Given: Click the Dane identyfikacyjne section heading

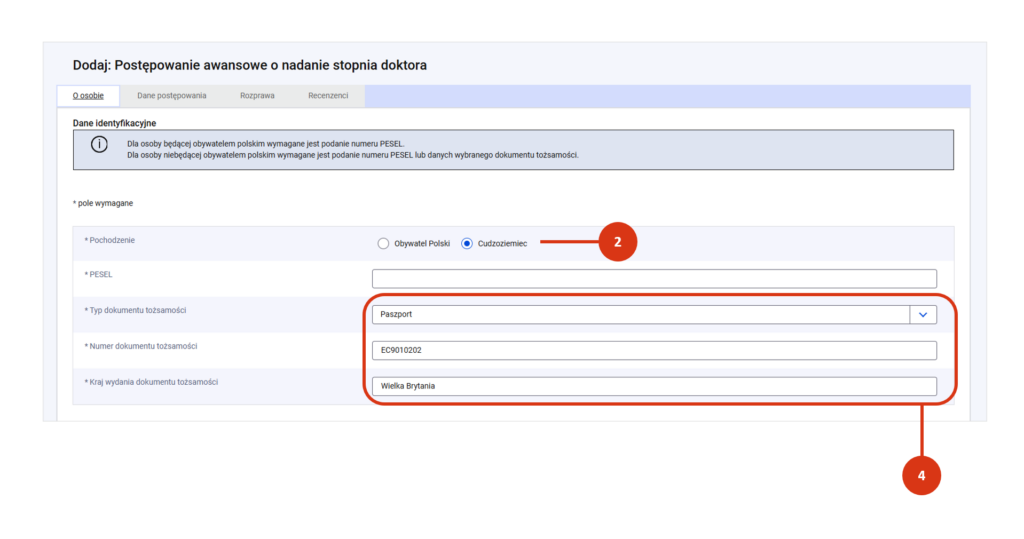Looking at the screenshot, I should [x=114, y=123].
